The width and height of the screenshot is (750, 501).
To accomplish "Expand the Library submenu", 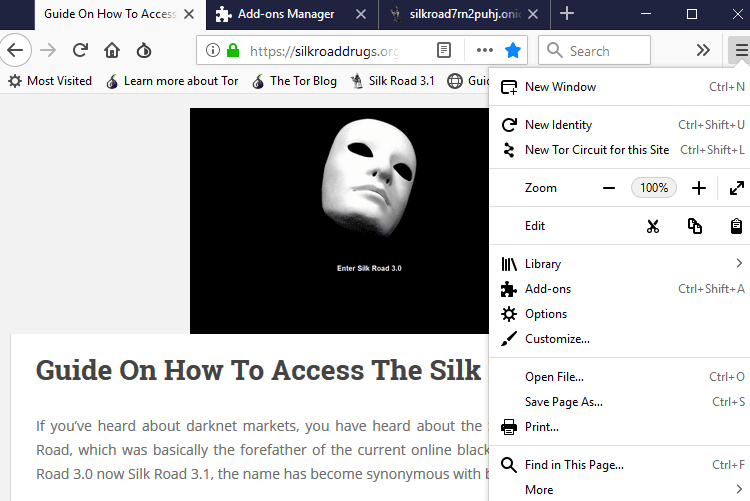I will 739,264.
